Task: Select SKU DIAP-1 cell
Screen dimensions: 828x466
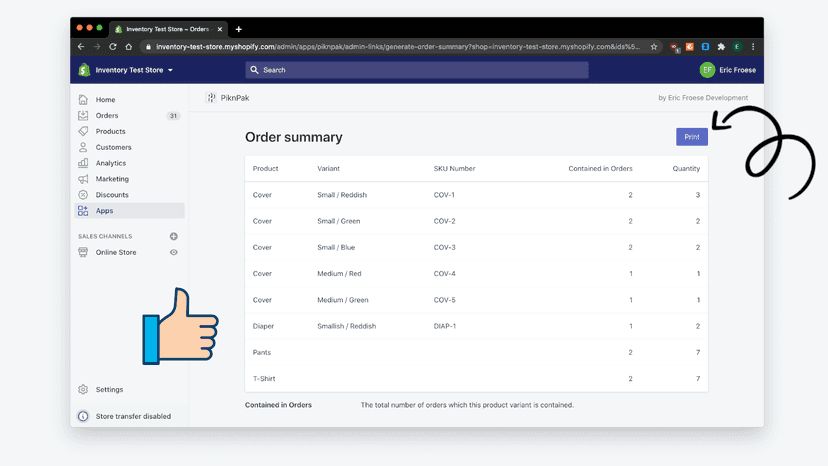Action: 445,326
